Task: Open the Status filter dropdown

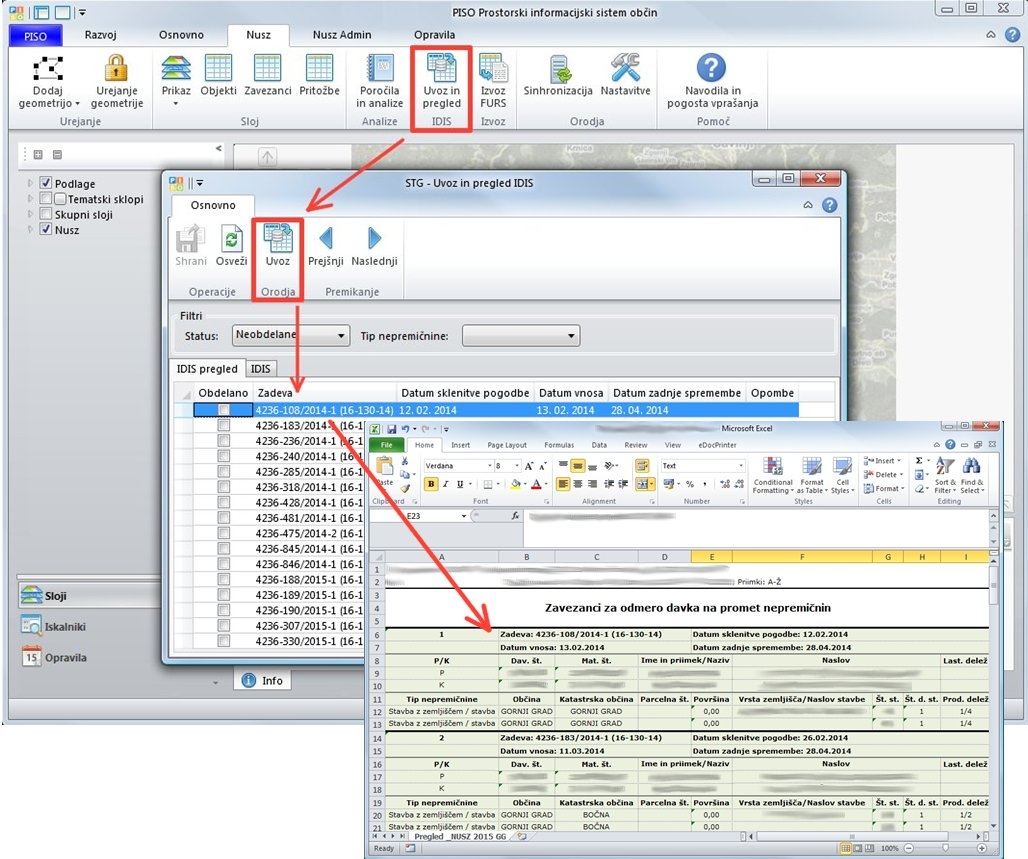Action: pos(291,336)
